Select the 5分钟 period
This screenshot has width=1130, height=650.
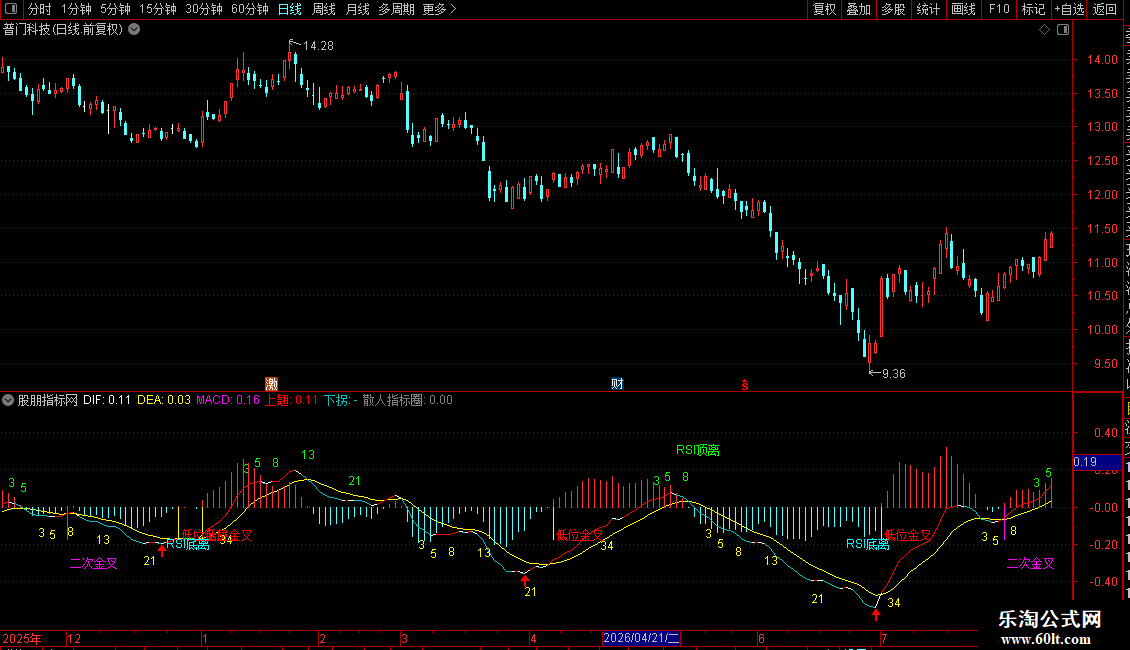[x=115, y=9]
